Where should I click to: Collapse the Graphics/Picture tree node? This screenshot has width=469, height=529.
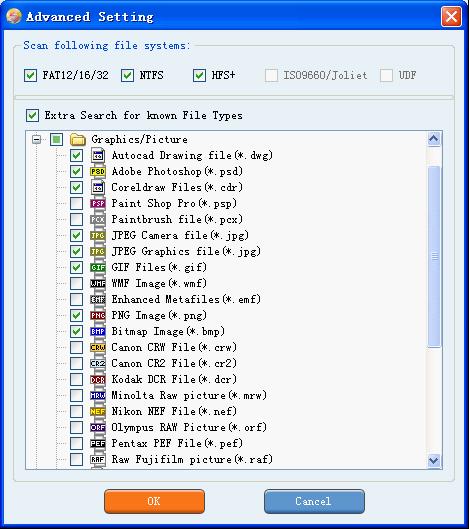tap(36, 139)
